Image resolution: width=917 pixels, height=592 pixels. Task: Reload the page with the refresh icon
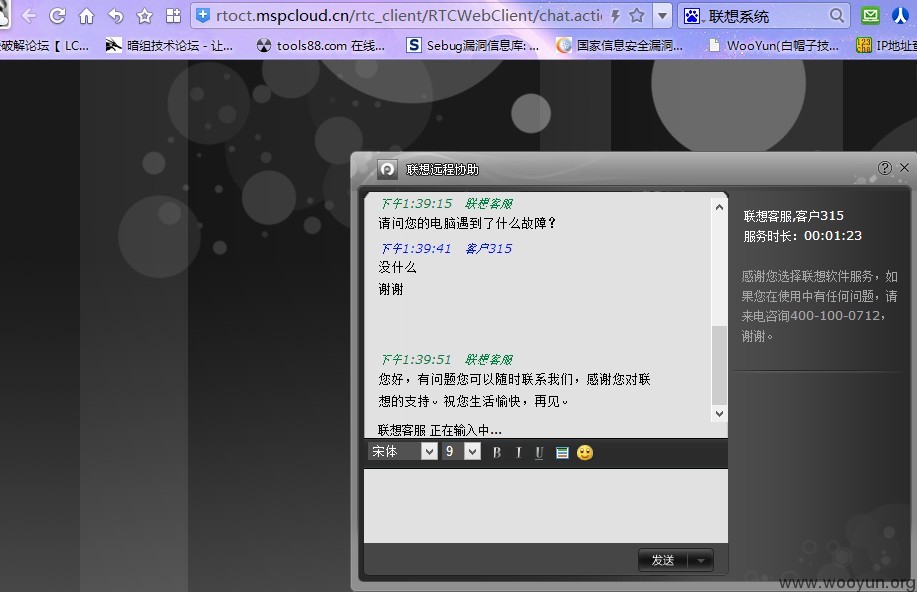(x=57, y=16)
